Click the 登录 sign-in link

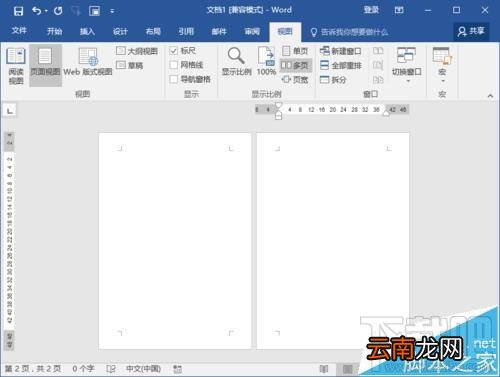point(371,10)
